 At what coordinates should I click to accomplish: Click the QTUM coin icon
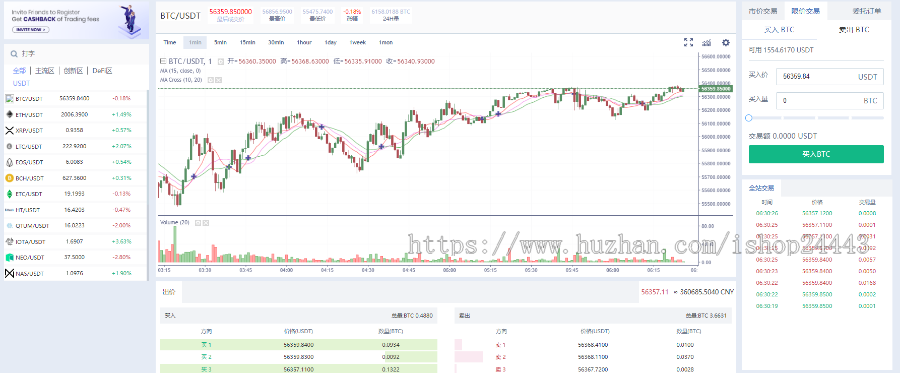(x=9, y=226)
